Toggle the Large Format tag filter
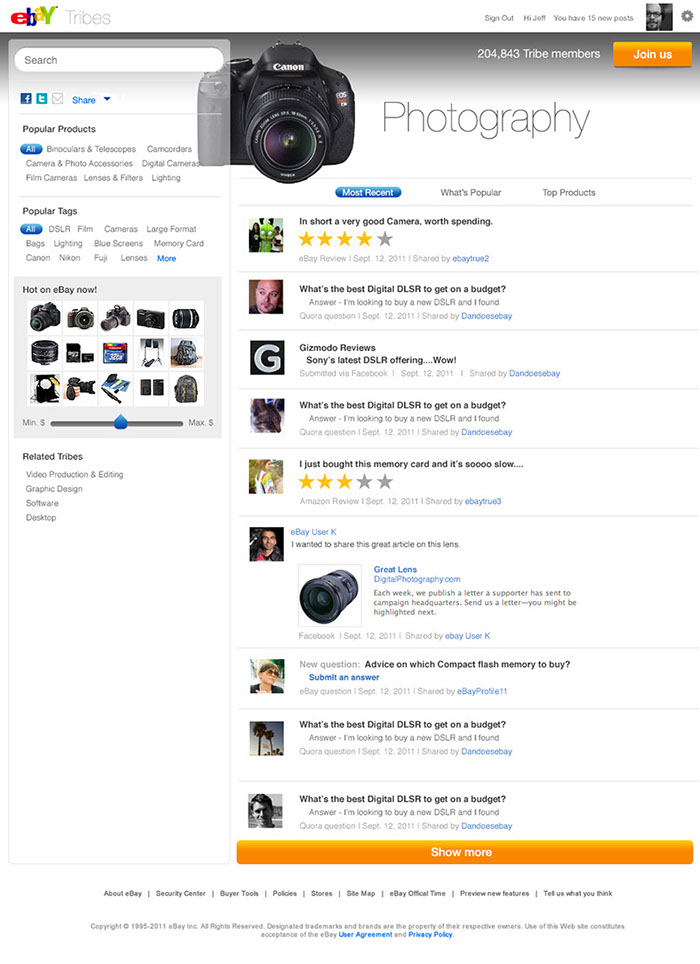This screenshot has width=700, height=964. (171, 229)
